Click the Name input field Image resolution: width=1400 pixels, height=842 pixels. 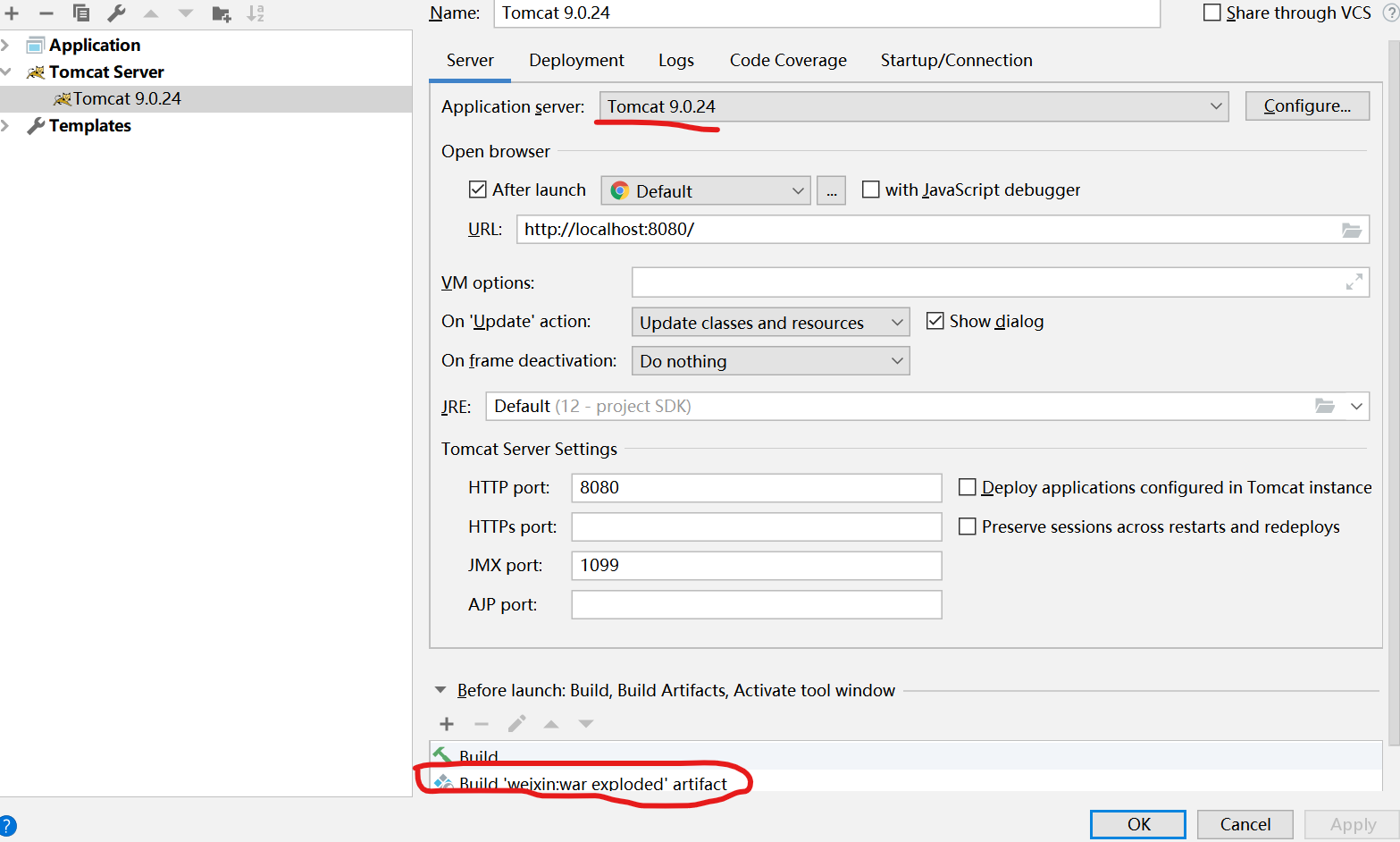tap(826, 13)
